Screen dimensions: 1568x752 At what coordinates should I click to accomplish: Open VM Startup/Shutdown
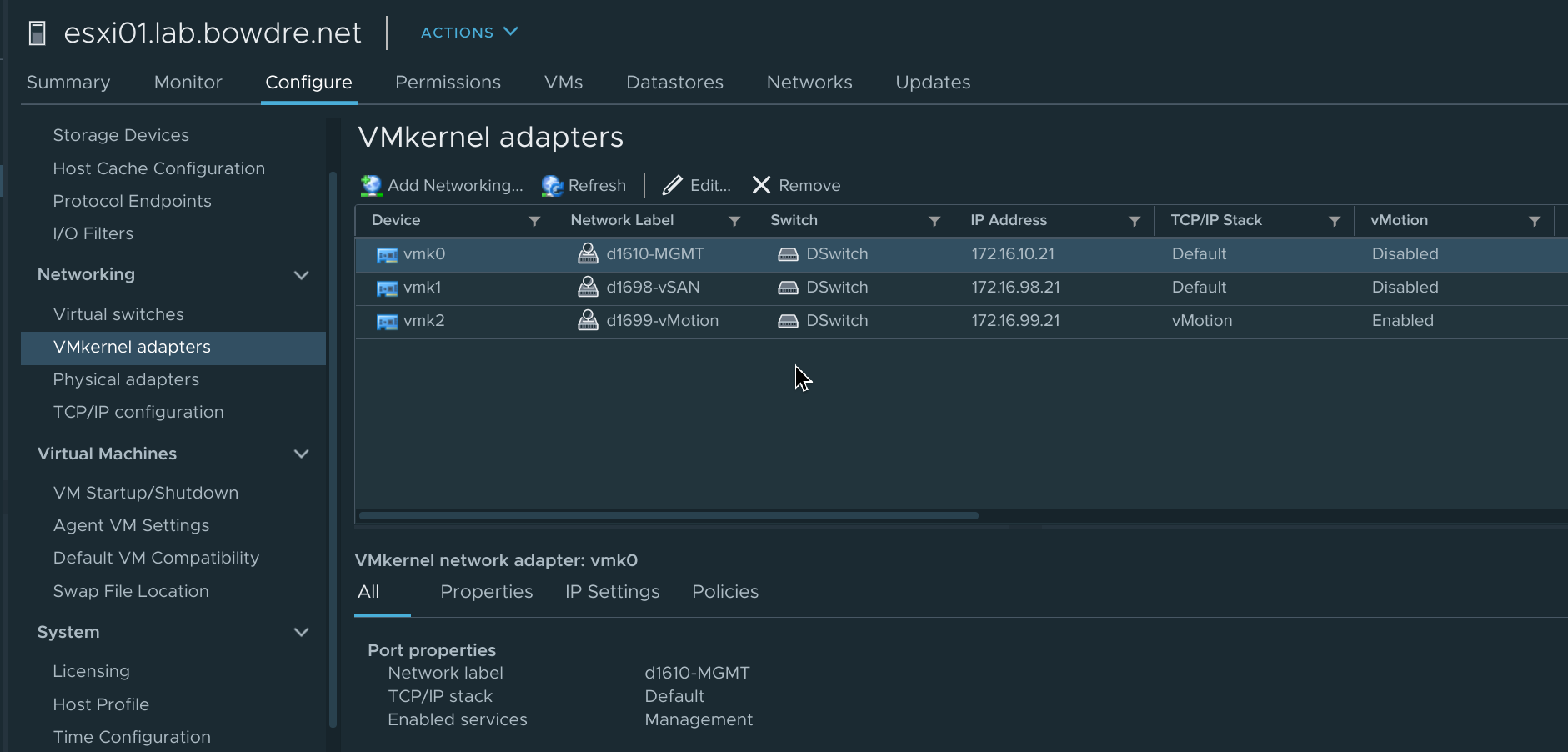(145, 493)
